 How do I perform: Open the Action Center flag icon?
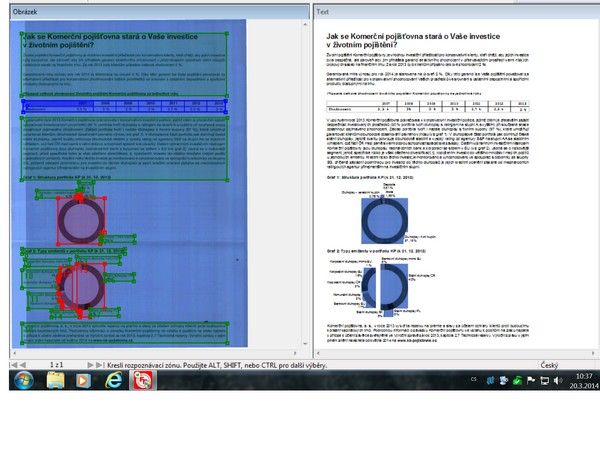click(531, 380)
